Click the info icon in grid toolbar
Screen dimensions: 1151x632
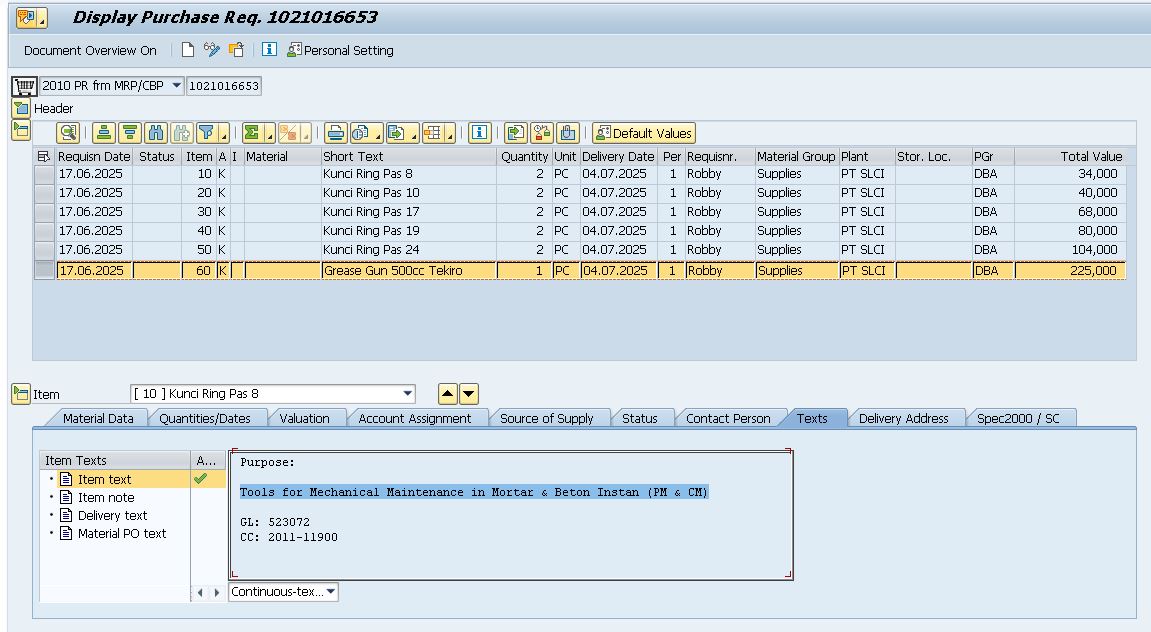click(479, 133)
